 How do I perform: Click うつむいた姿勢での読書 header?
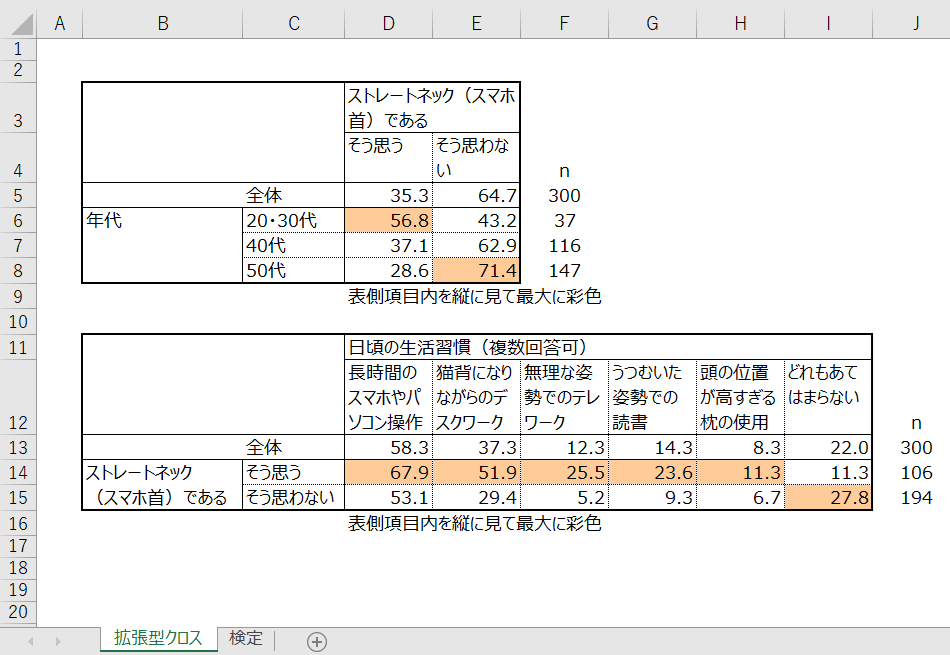click(x=653, y=397)
